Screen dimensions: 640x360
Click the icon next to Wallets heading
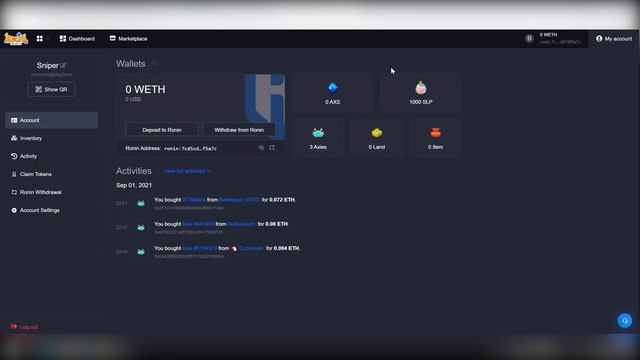[154, 64]
